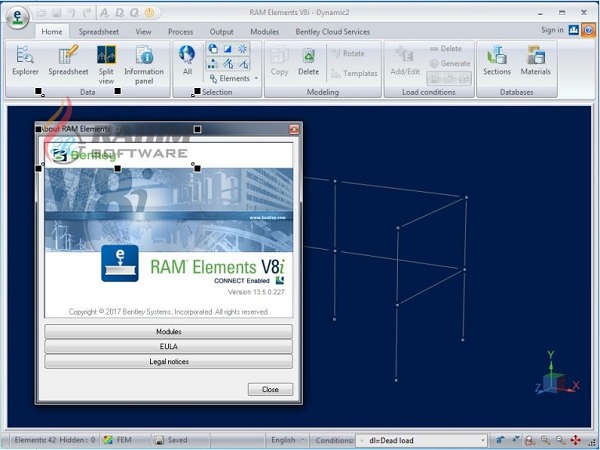Screen dimensions: 600x450
Task: Select All elements
Action: coord(187,60)
